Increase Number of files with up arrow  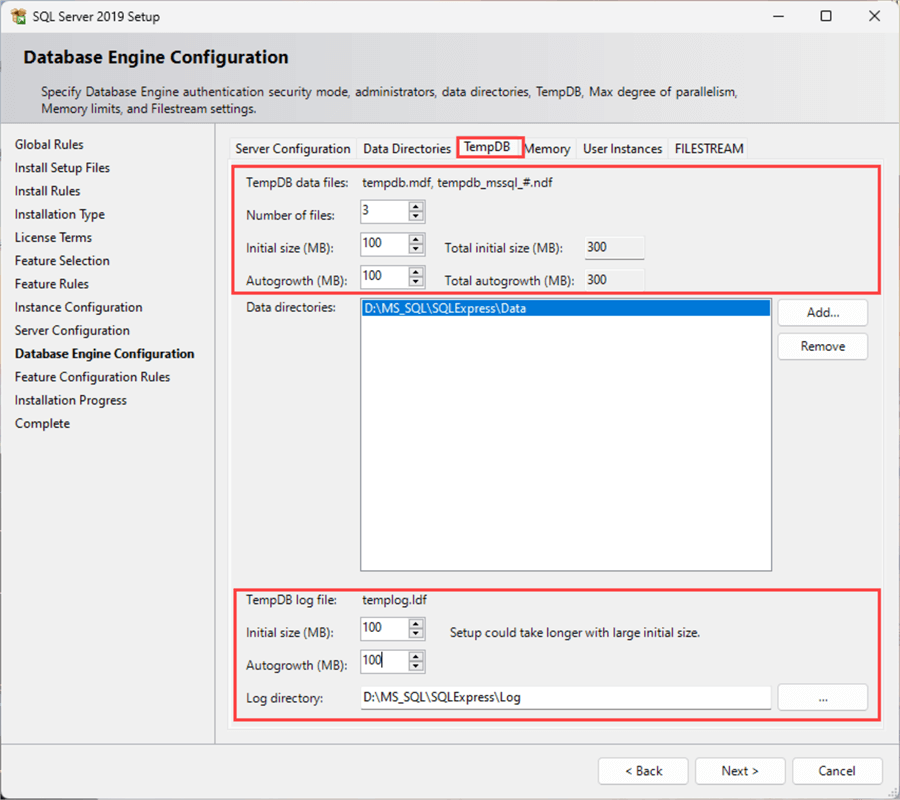coord(416,207)
